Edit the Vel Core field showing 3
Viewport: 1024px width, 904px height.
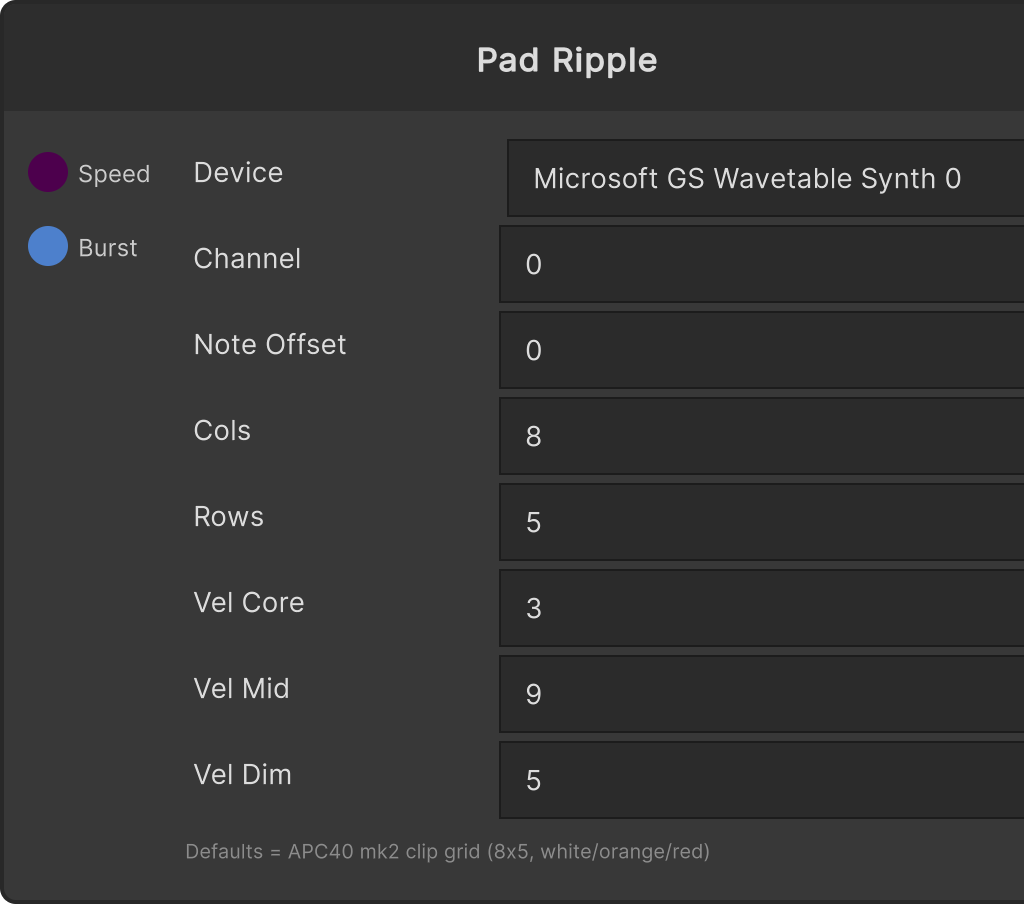[x=761, y=608]
